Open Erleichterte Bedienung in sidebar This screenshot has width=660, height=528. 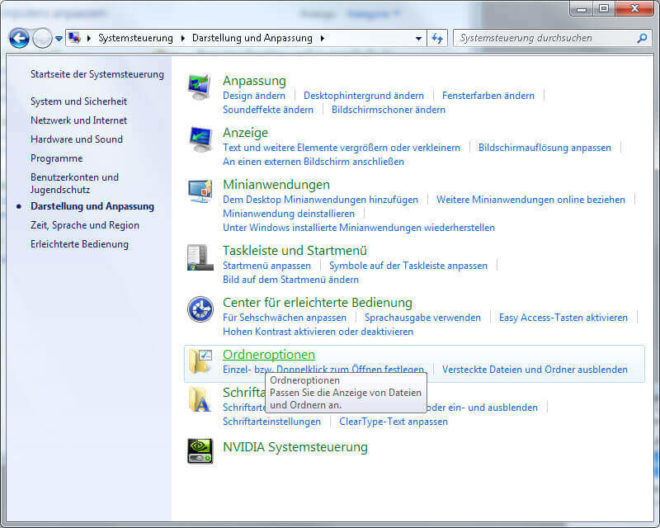(80, 244)
